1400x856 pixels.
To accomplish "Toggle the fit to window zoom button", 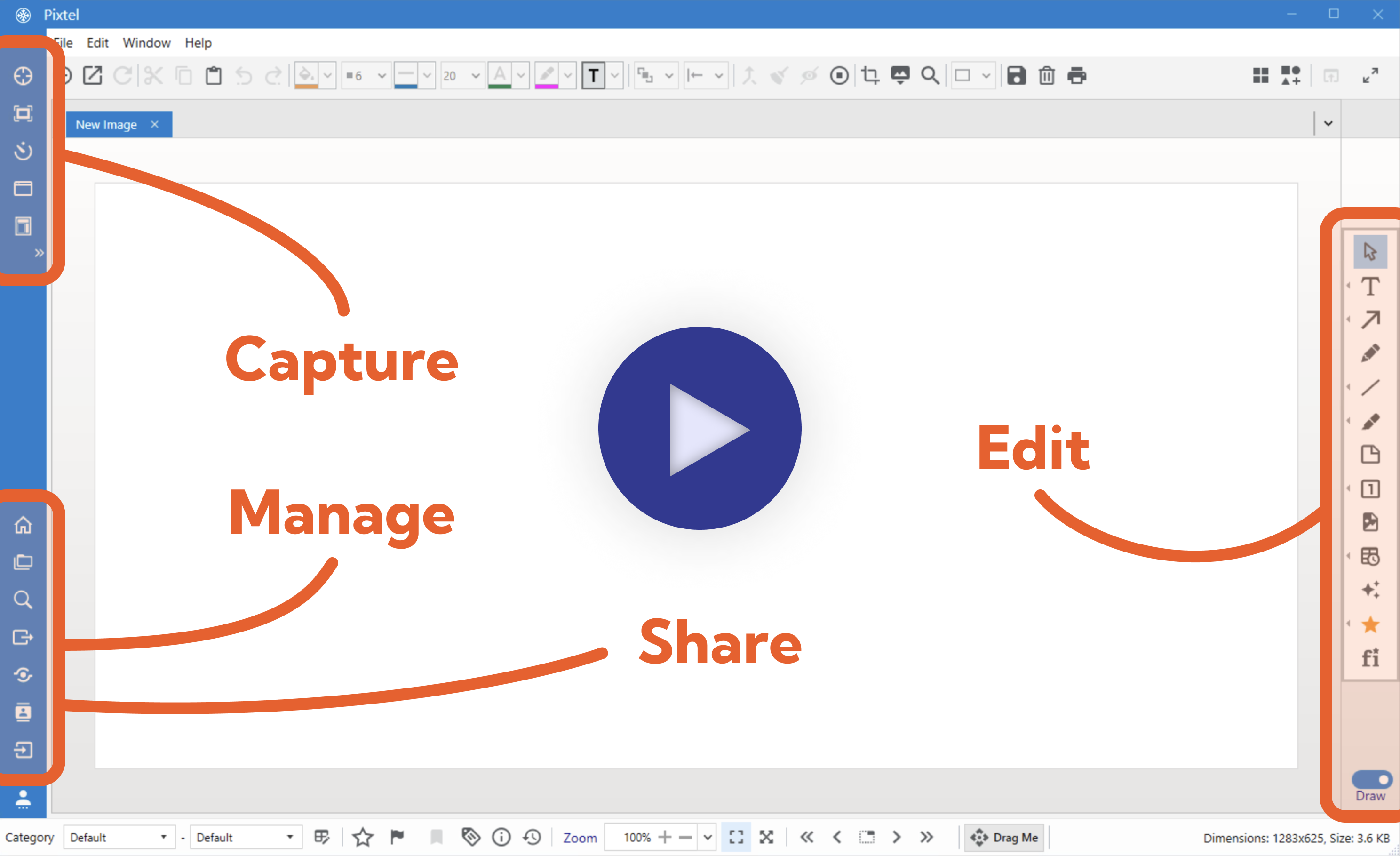I will [x=736, y=837].
